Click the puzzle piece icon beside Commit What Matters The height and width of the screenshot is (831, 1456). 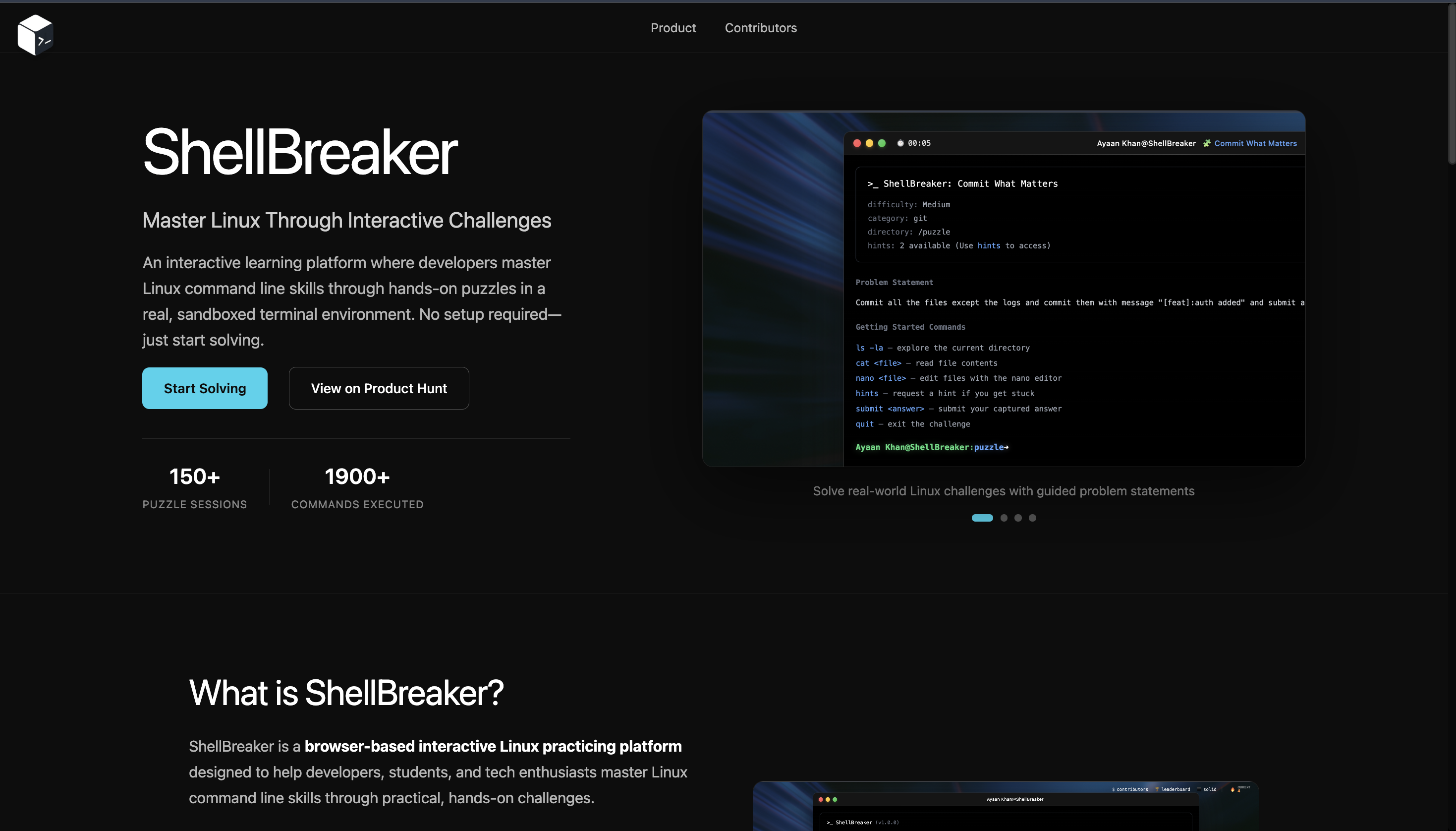click(1207, 143)
